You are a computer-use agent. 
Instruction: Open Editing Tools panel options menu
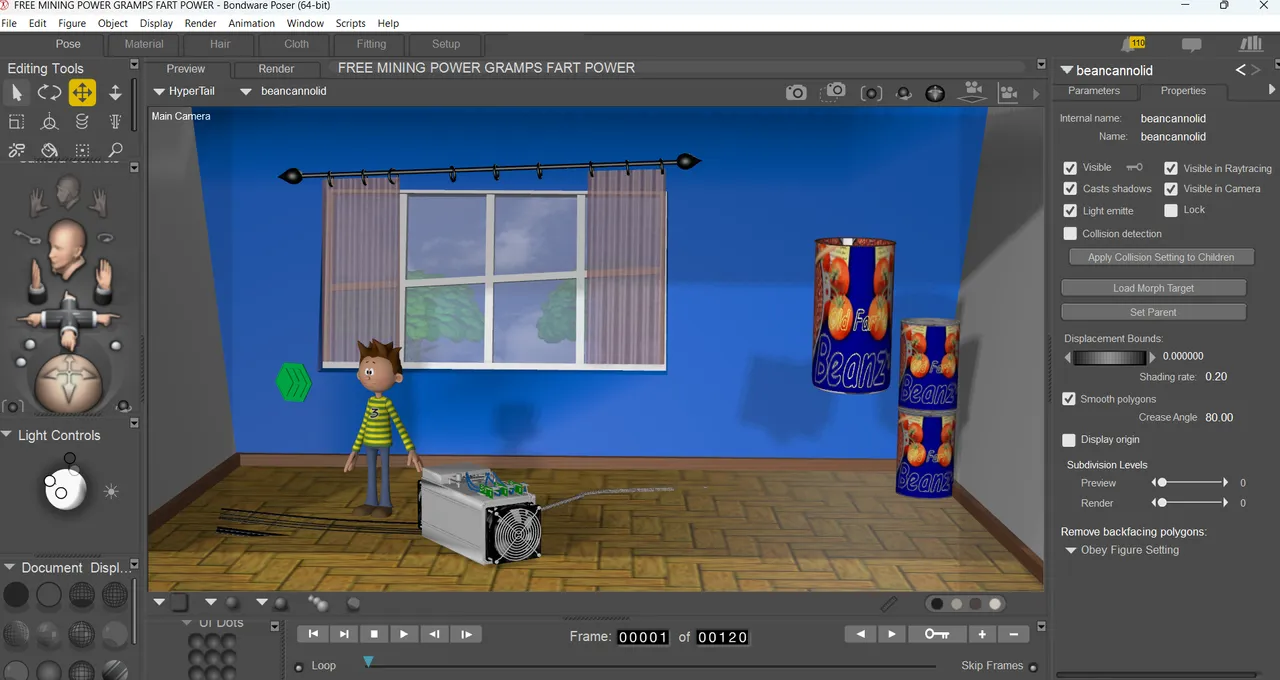pyautogui.click(x=134, y=66)
